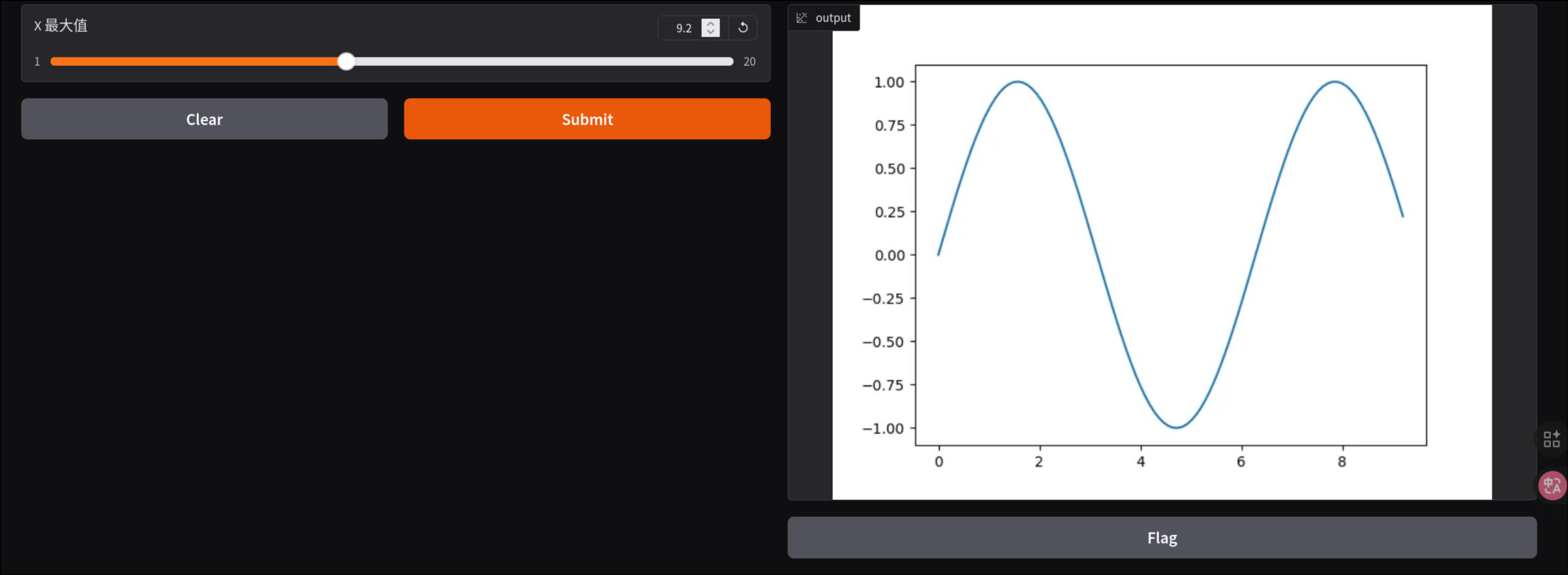Click the pink translate floating icon
The width and height of the screenshot is (1568, 575).
point(1552,486)
